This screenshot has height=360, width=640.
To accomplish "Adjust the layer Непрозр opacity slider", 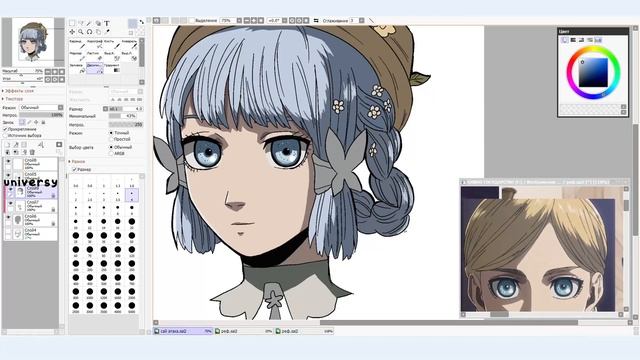I will point(42,115).
